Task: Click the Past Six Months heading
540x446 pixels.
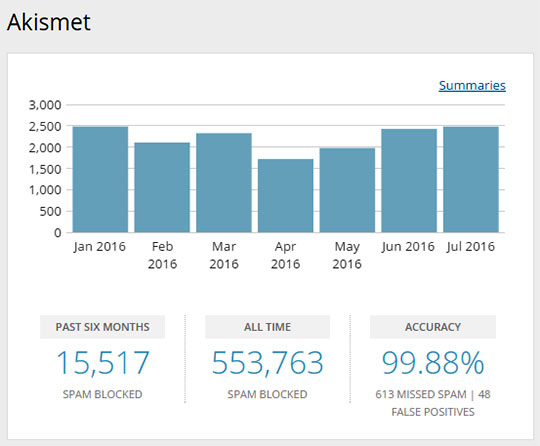Action: tap(102, 327)
